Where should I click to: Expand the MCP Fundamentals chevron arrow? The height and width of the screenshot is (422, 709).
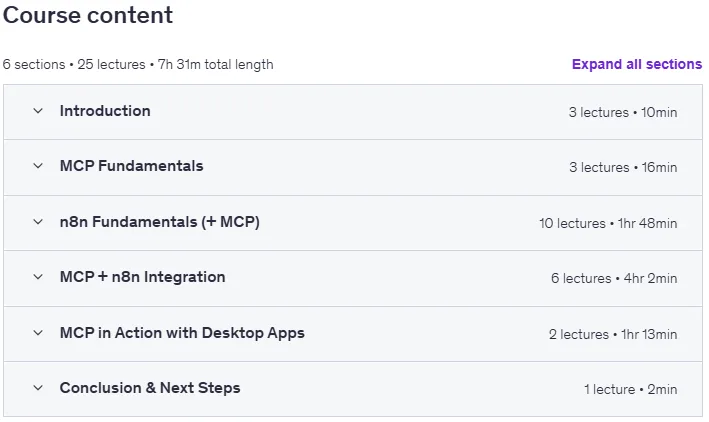coord(38,166)
